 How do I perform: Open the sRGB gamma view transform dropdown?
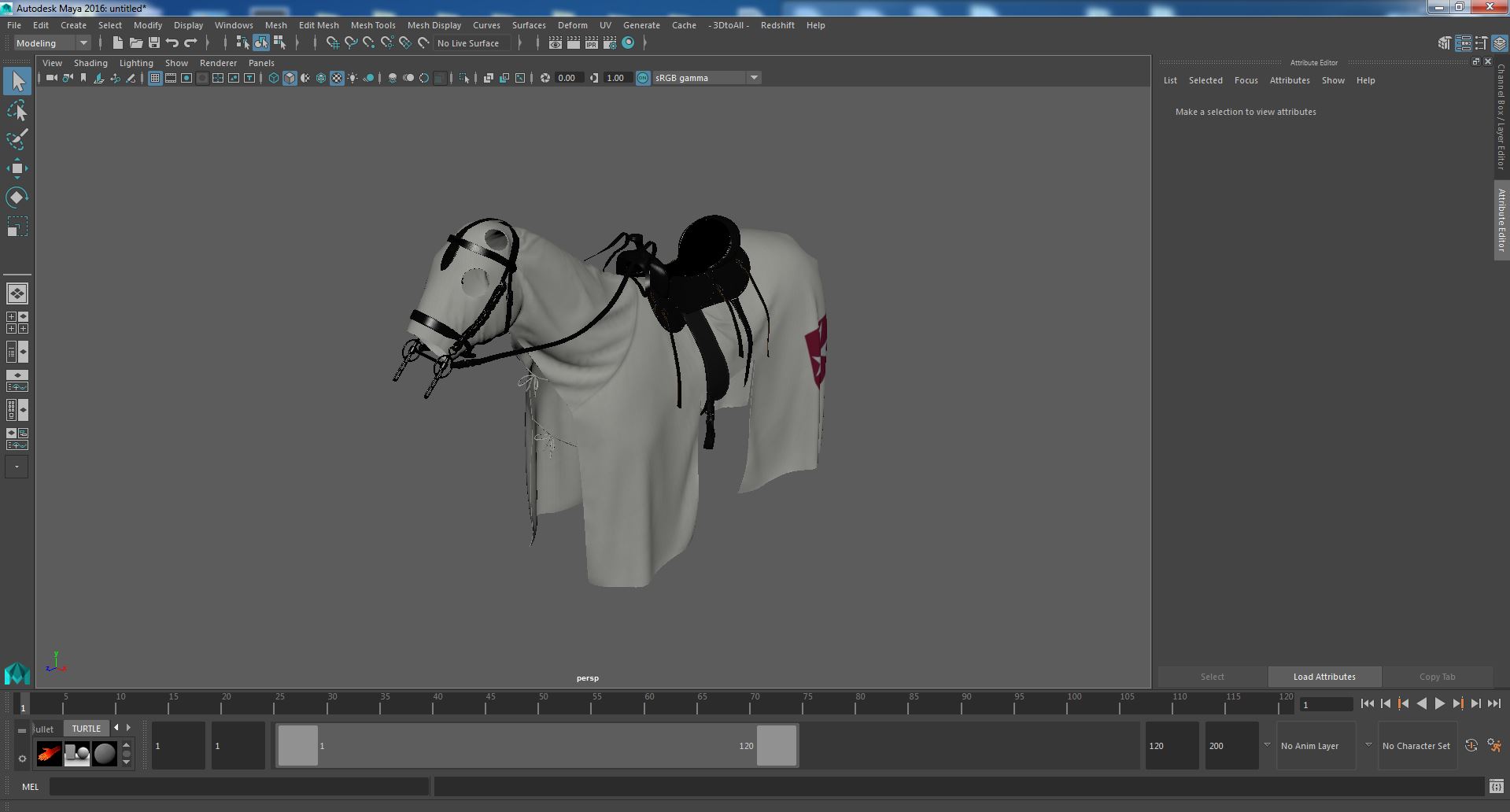tap(707, 78)
